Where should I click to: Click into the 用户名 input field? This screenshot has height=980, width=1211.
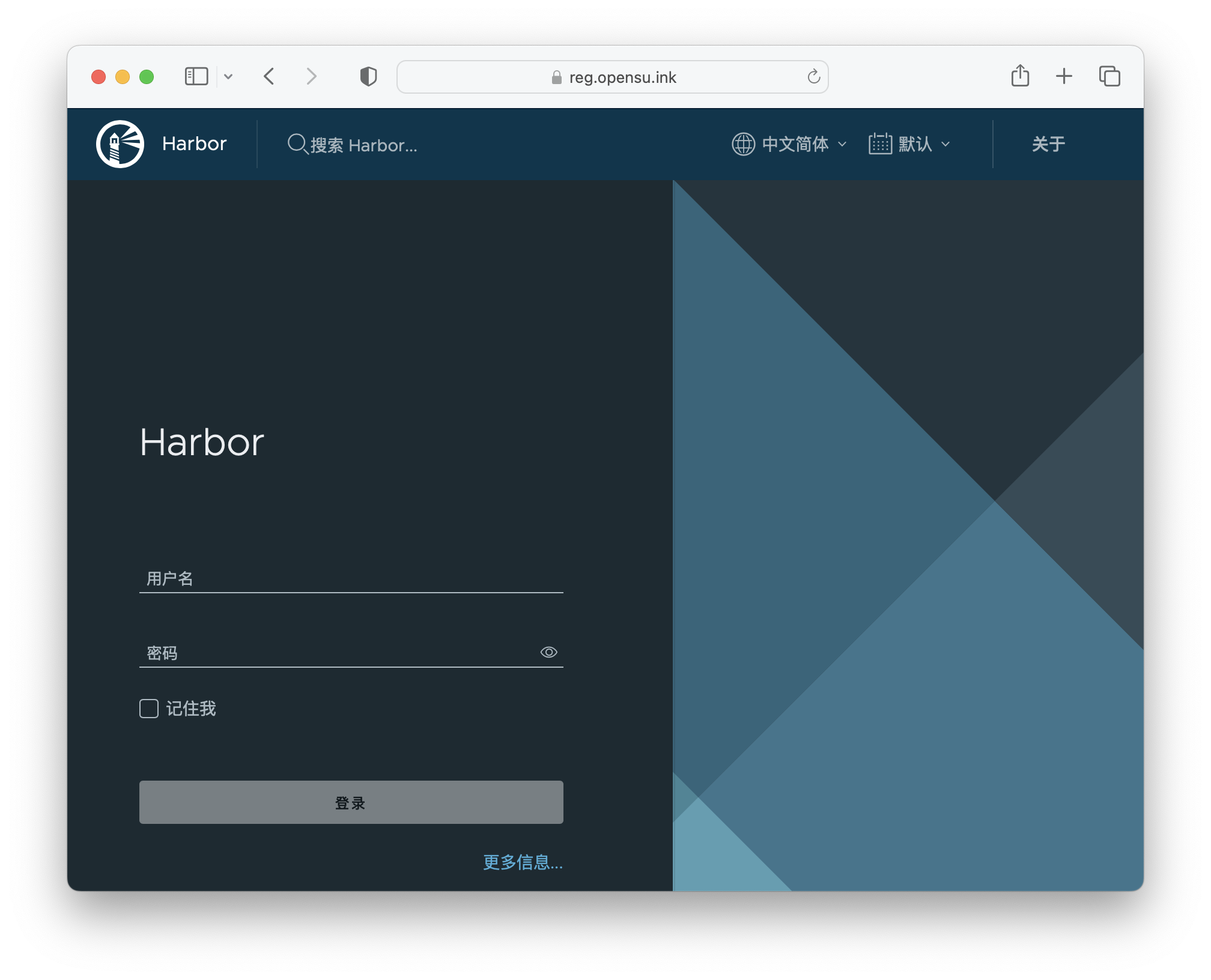tap(351, 578)
